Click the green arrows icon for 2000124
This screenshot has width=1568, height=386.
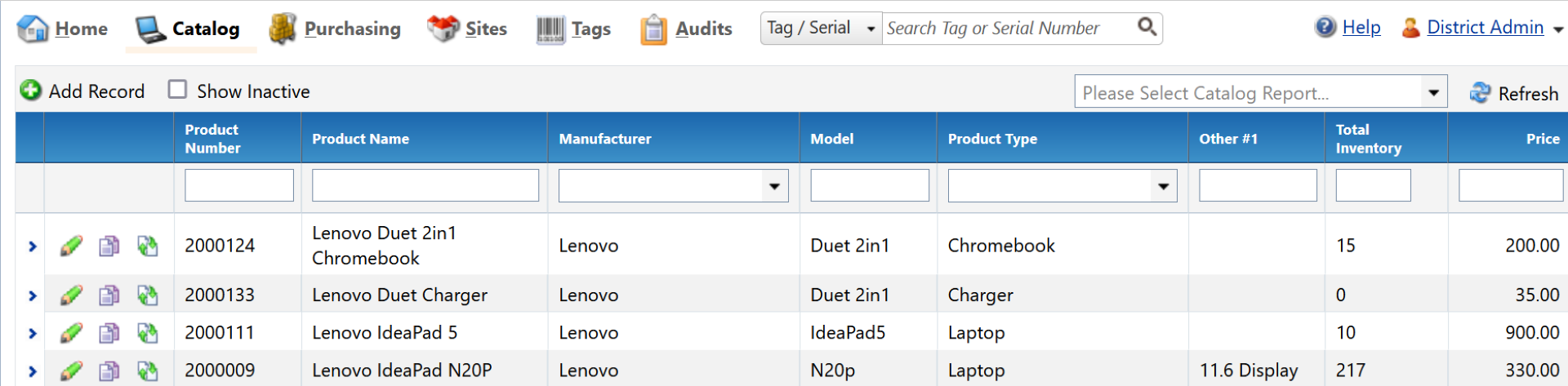click(148, 246)
